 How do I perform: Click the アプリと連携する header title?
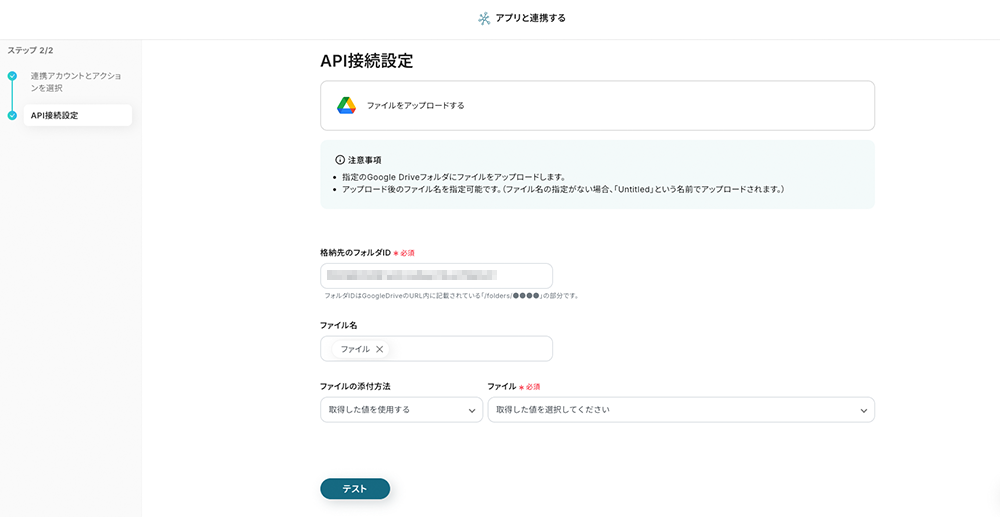(x=530, y=18)
